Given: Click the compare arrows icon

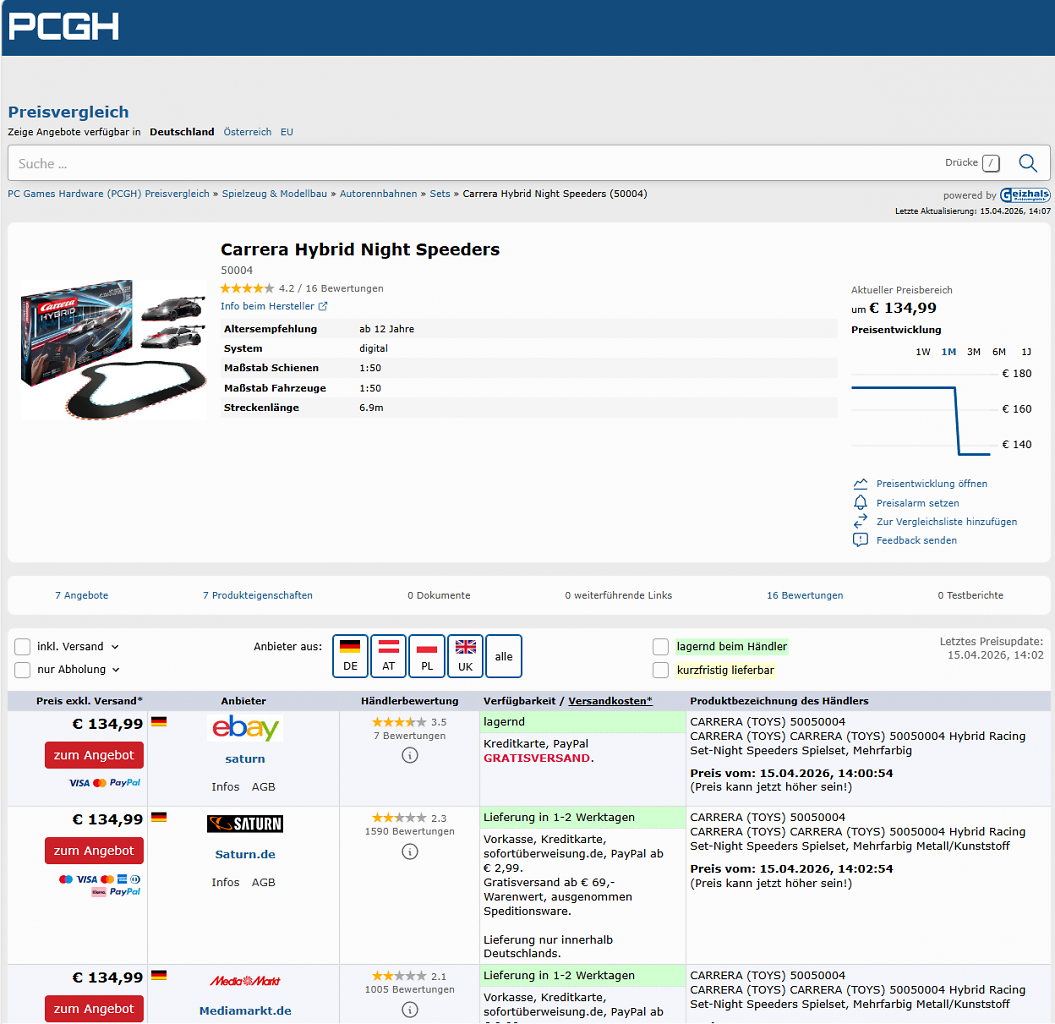Looking at the screenshot, I should point(860,521).
